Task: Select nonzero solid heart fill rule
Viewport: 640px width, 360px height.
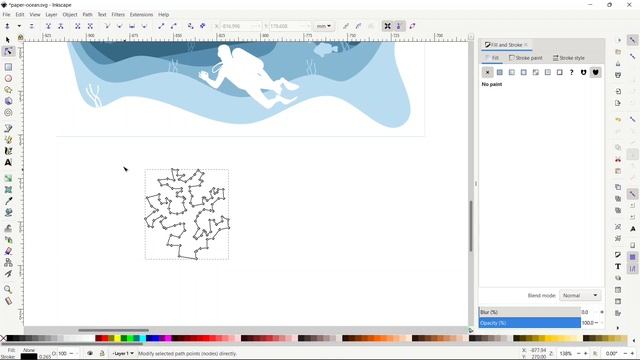Action: [x=596, y=72]
